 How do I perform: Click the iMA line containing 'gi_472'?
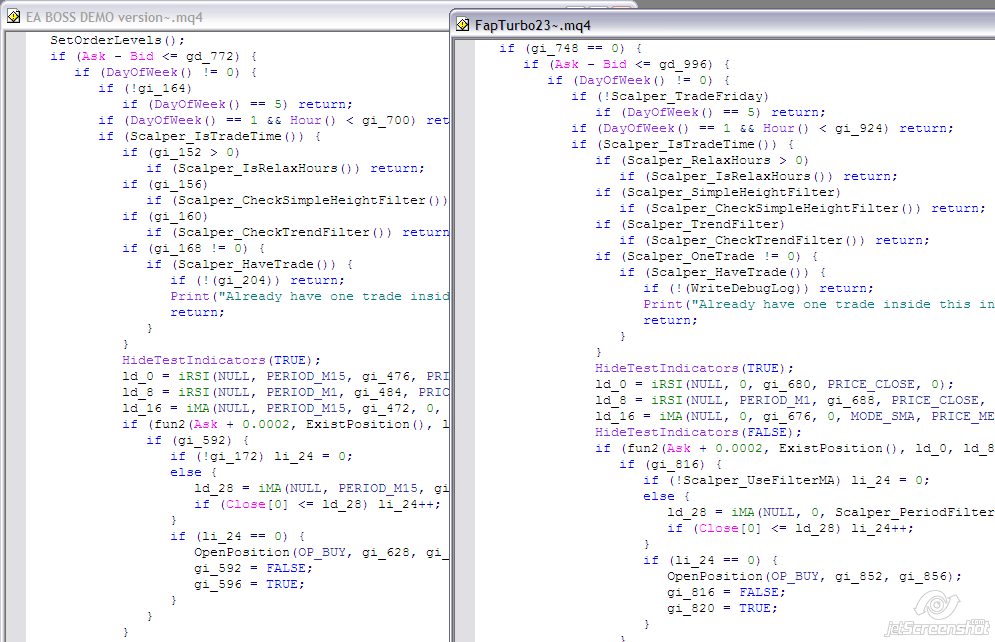click(281, 408)
